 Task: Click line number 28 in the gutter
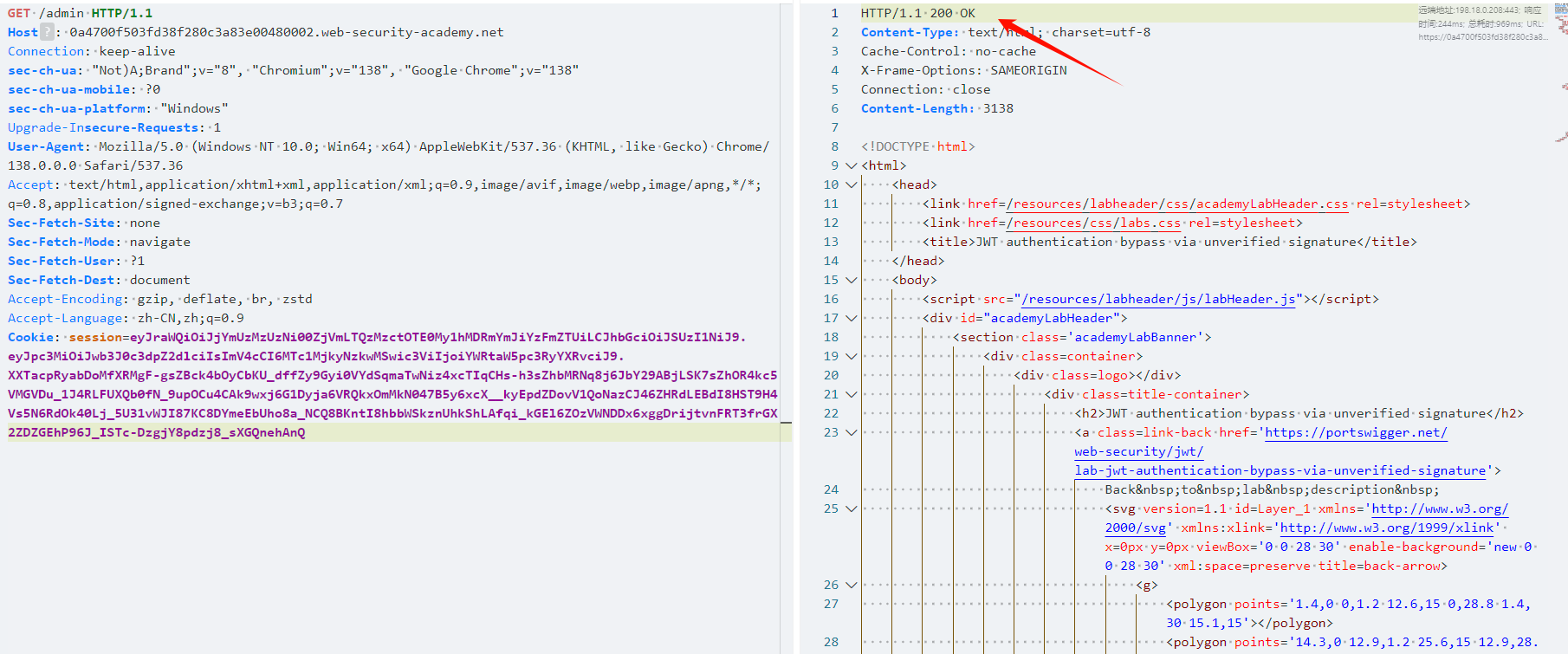point(832,642)
